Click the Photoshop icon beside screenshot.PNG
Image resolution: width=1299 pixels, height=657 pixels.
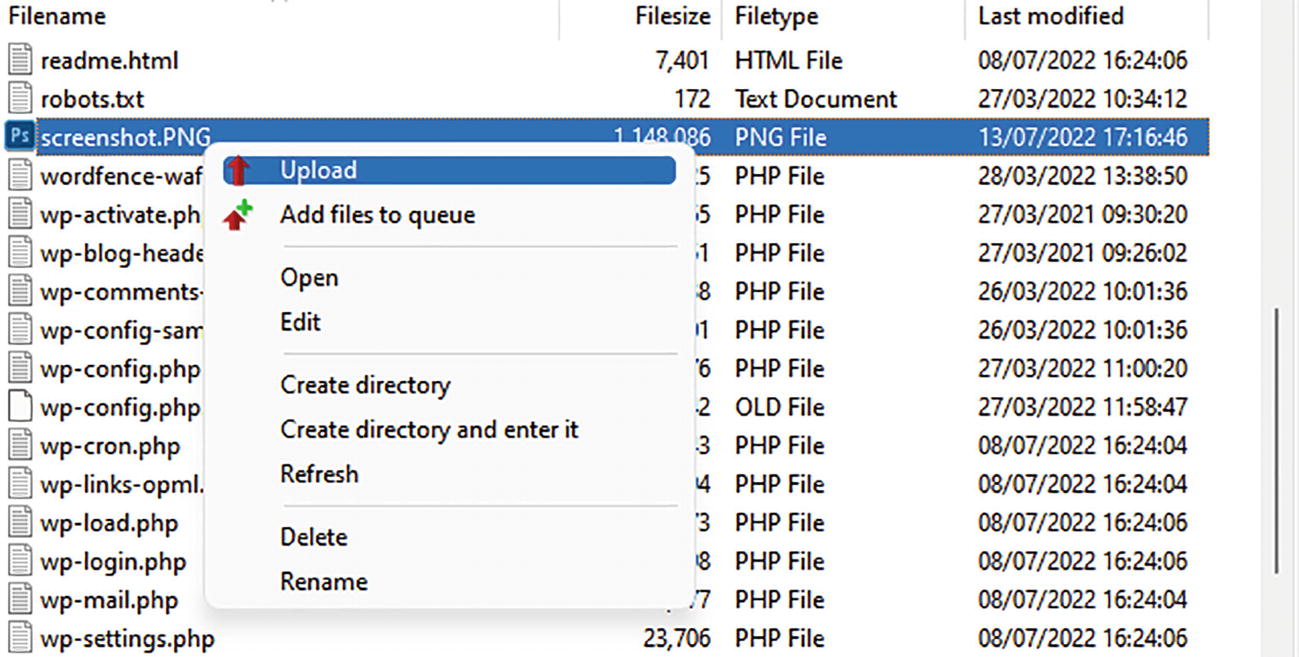tap(19, 137)
